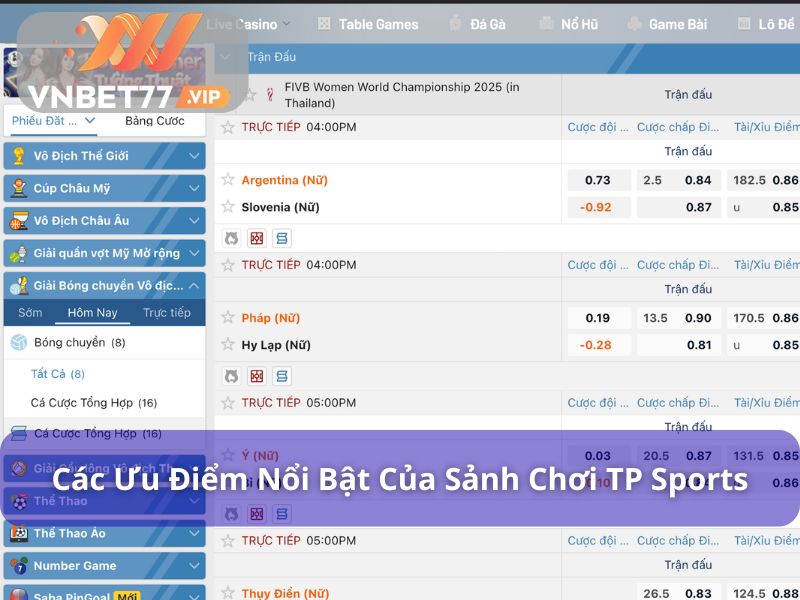
Task: Open the blue statistics icon under Hy Lạp (Nữ)
Action: click(x=282, y=376)
